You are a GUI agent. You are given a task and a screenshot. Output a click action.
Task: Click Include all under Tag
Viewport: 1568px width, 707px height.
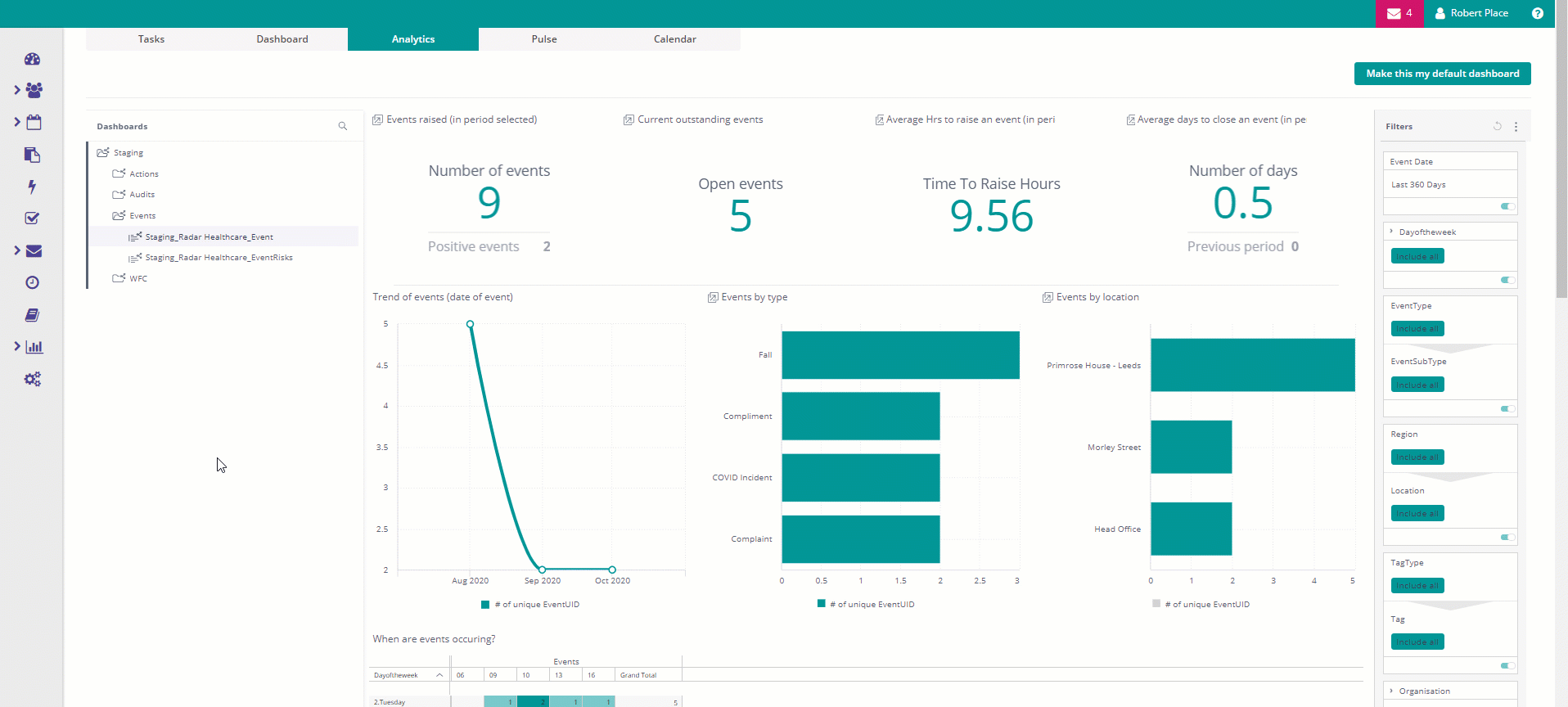coord(1417,642)
